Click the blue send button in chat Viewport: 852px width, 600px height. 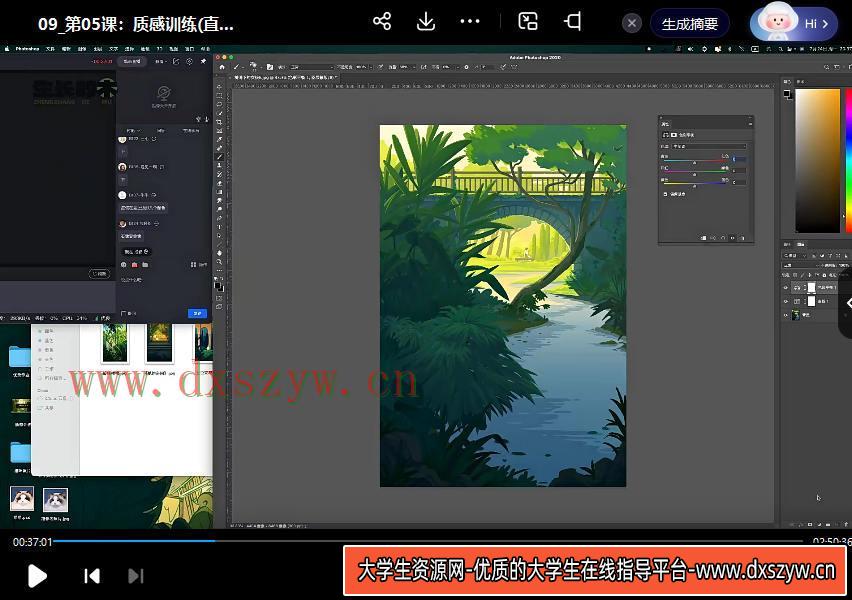point(197,314)
